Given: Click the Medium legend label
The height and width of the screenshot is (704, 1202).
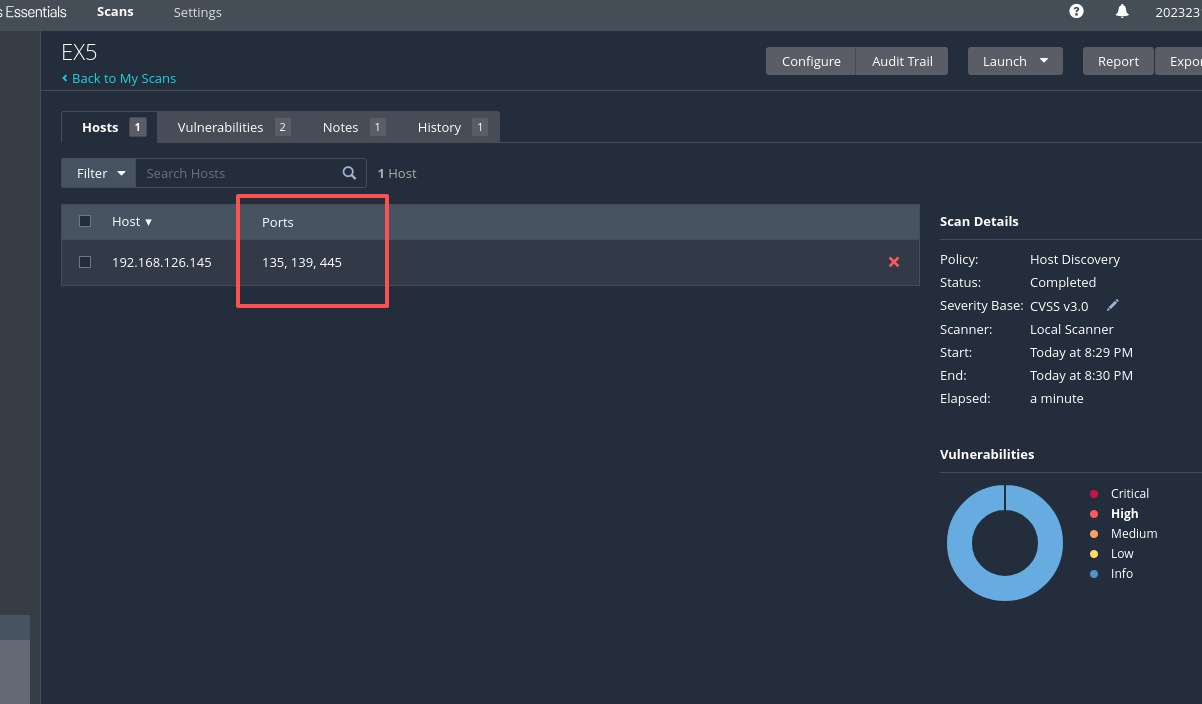Looking at the screenshot, I should (1134, 534).
